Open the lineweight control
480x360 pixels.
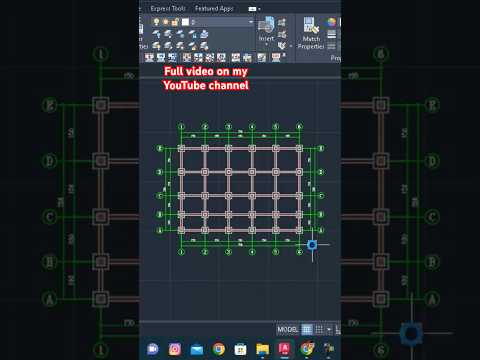[x=332, y=34]
